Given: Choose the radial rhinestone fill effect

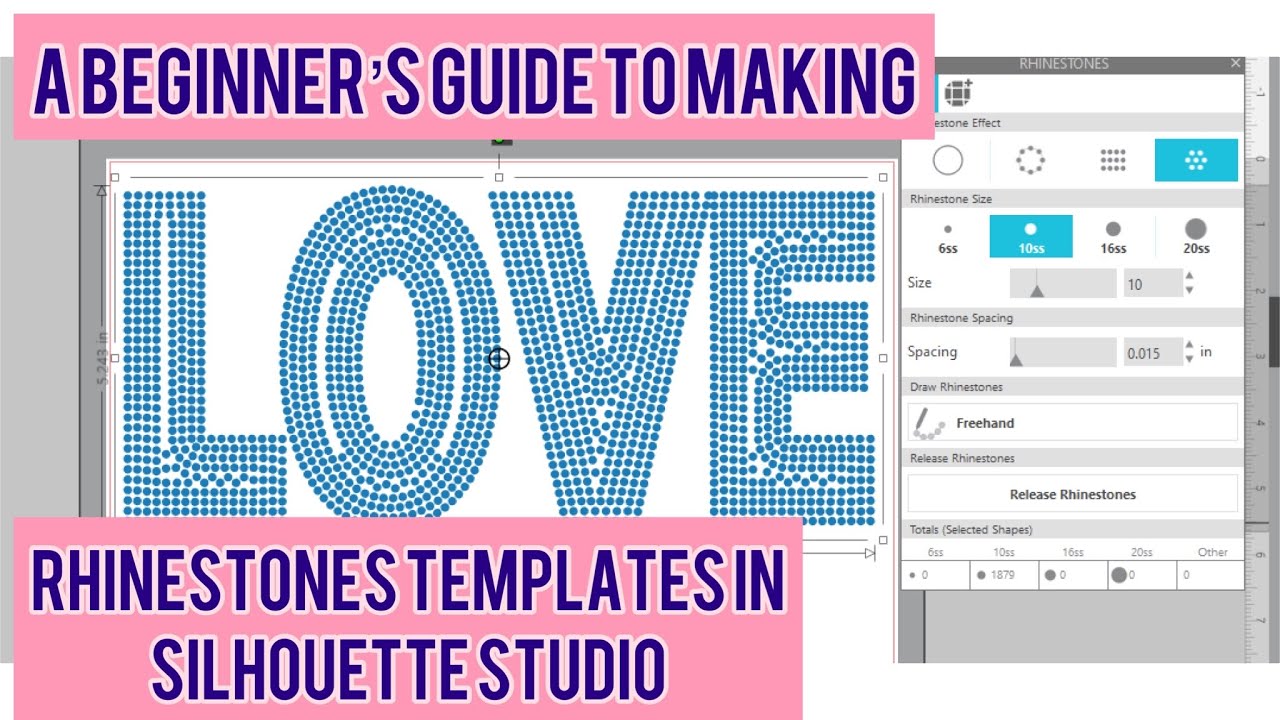Looking at the screenshot, I should tap(1196, 160).
